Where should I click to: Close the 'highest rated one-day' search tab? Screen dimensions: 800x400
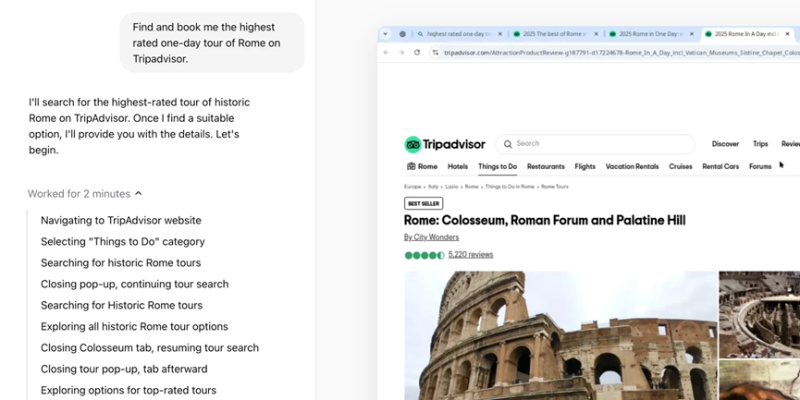pyautogui.click(x=501, y=33)
